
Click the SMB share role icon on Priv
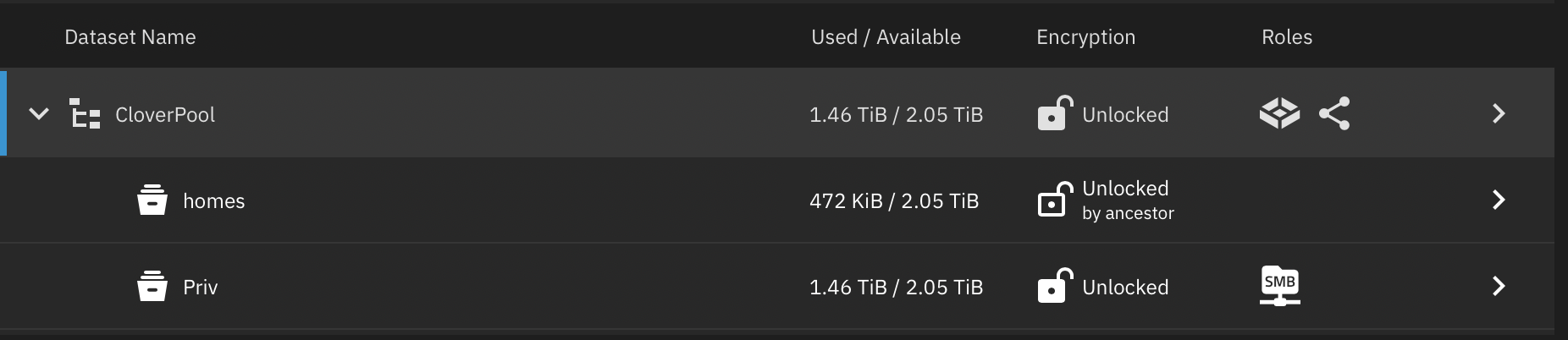tap(1279, 286)
